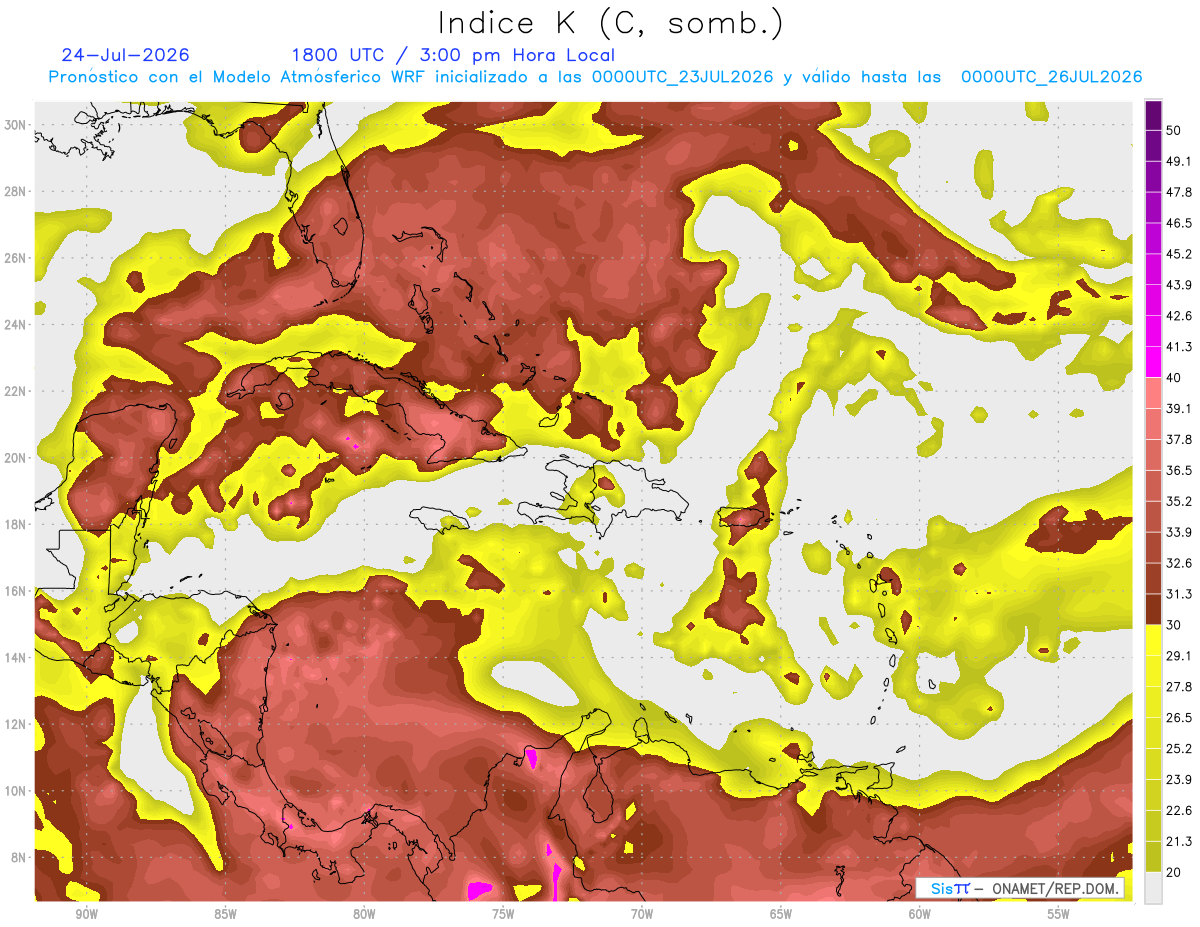Image resolution: width=1200 pixels, height=927 pixels.
Task: Click the SisTT - ONAMET/REP.DOM. logo box
Action: click(x=1022, y=888)
